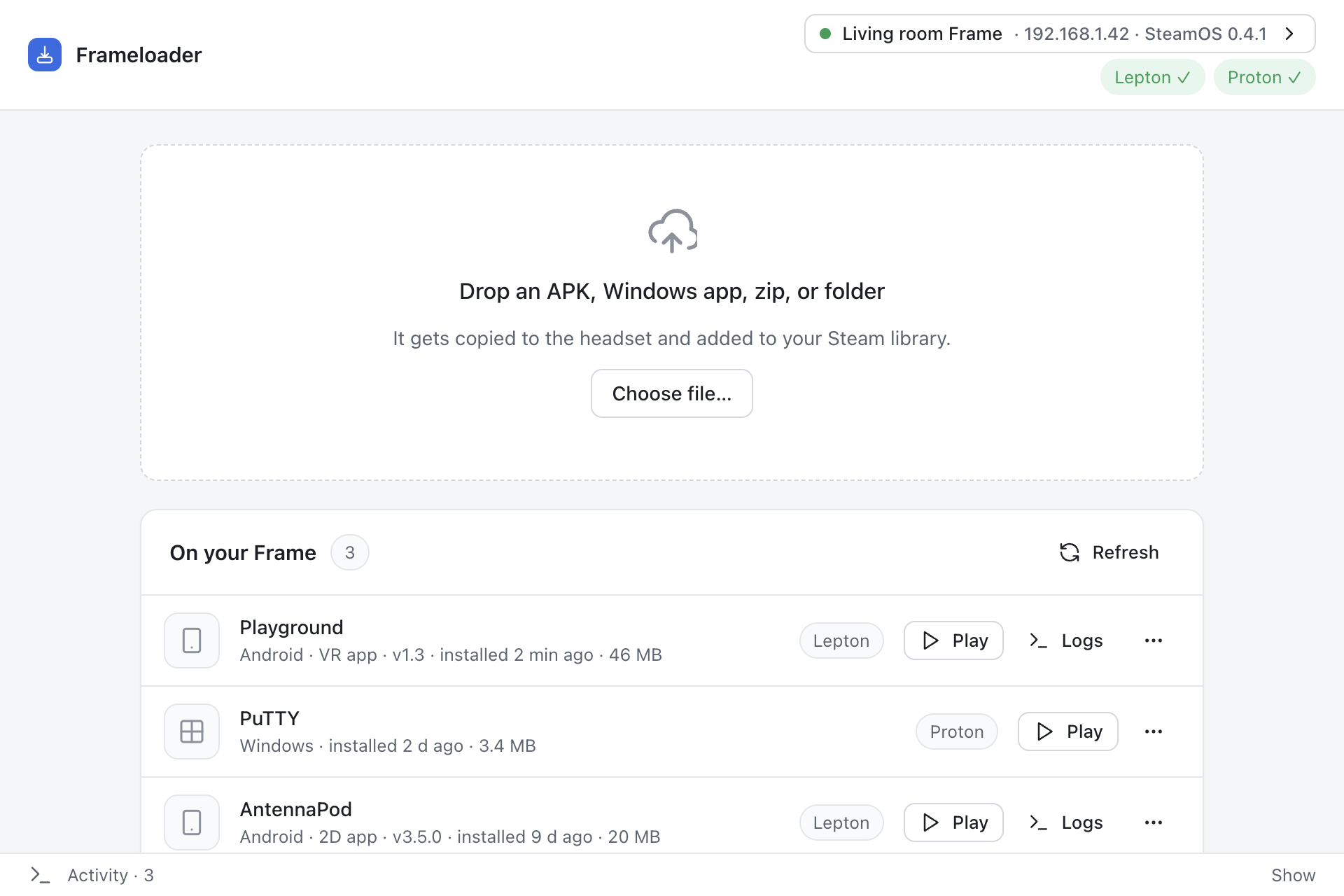Click the app count badge showing 3
Viewport: 1344px width, 896px height.
[x=350, y=552]
